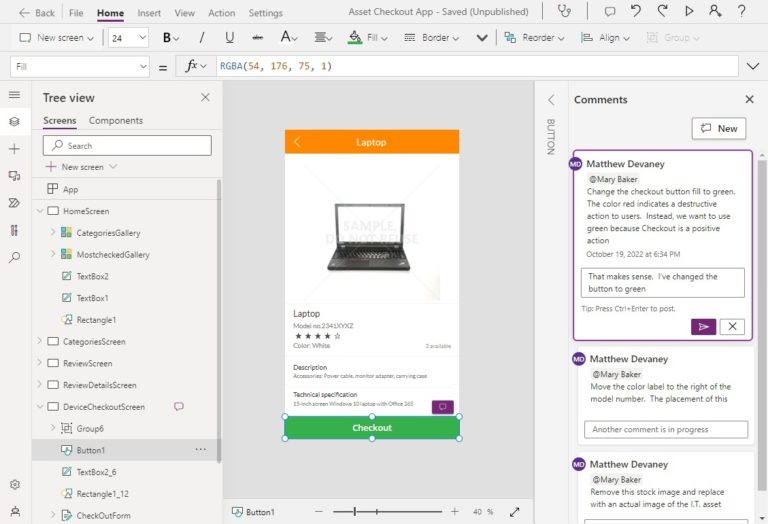Click New comment button
Viewport: 768px width, 524px height.
[x=719, y=128]
